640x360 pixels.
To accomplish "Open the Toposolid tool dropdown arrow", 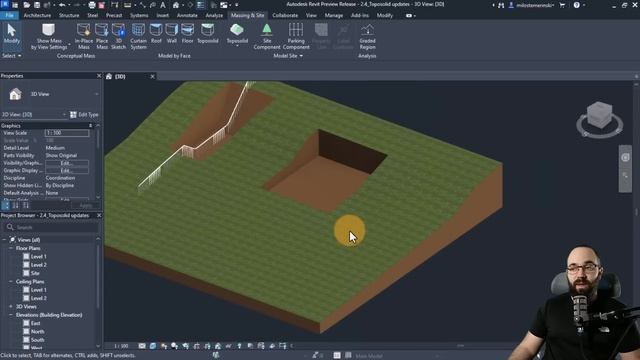I will (237, 46).
